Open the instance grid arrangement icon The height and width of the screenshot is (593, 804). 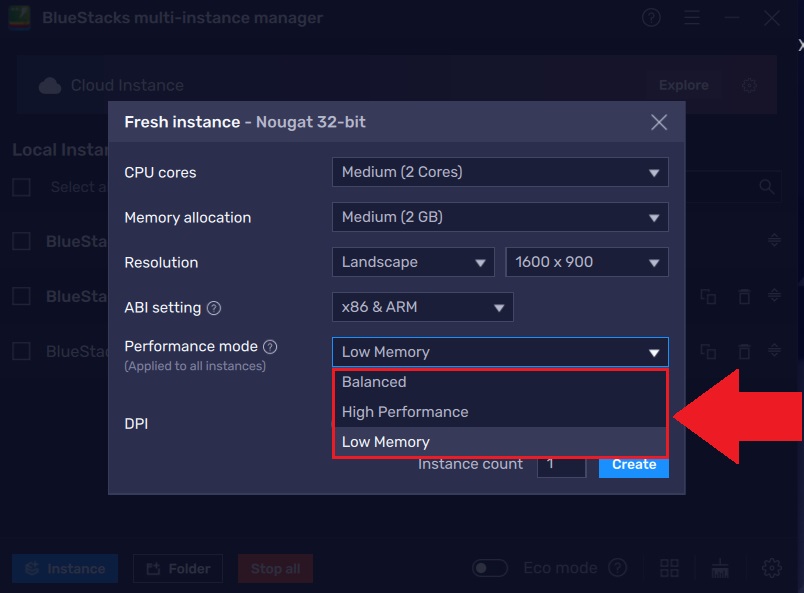(669, 567)
